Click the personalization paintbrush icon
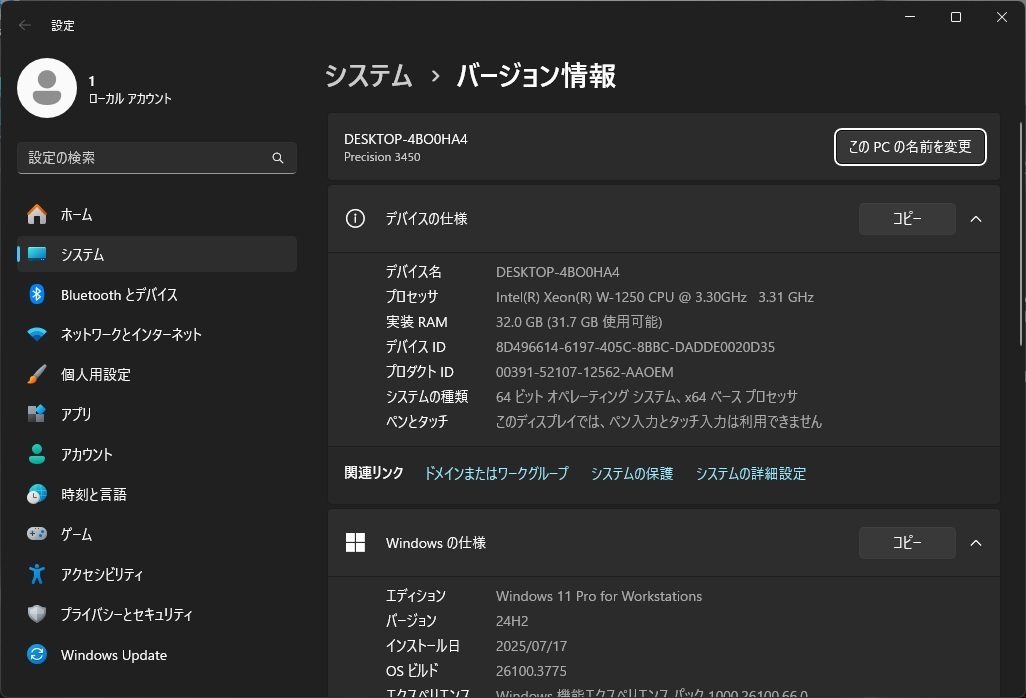The width and height of the screenshot is (1026, 698). [37, 374]
